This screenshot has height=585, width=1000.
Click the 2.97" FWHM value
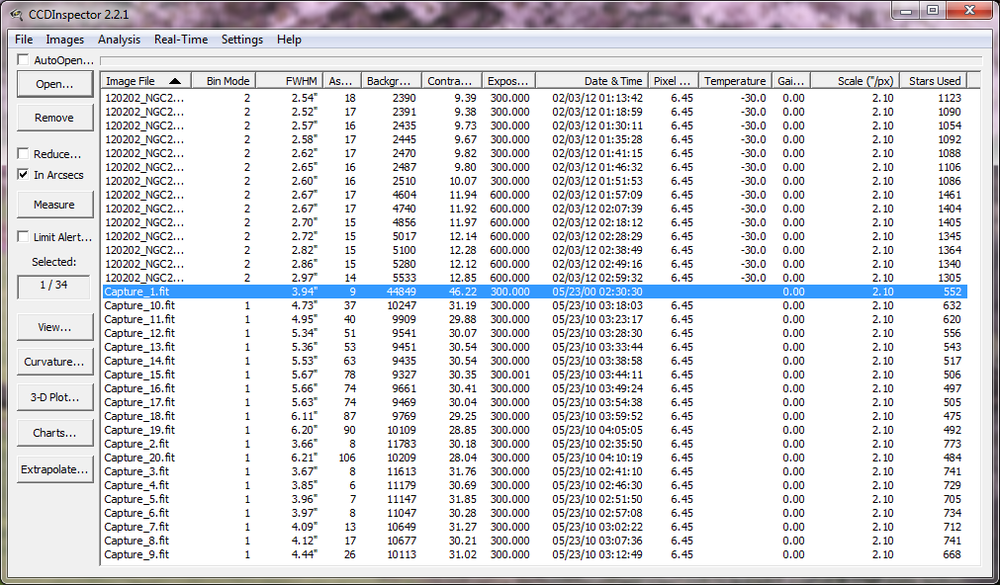click(x=304, y=278)
